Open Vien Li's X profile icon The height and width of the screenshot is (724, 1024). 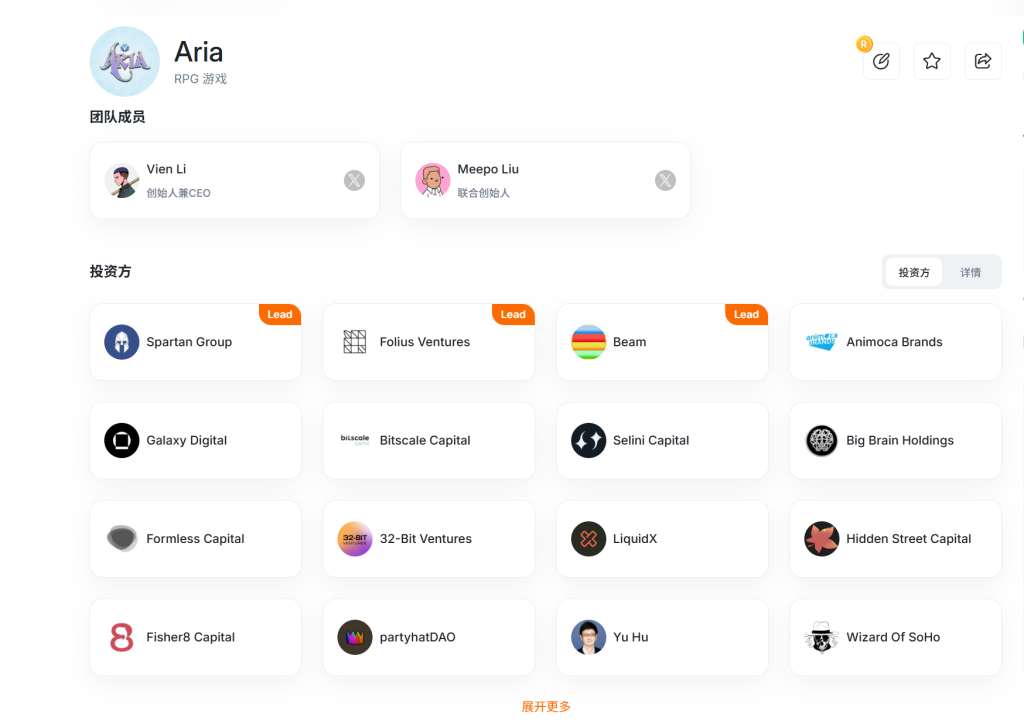click(x=354, y=180)
